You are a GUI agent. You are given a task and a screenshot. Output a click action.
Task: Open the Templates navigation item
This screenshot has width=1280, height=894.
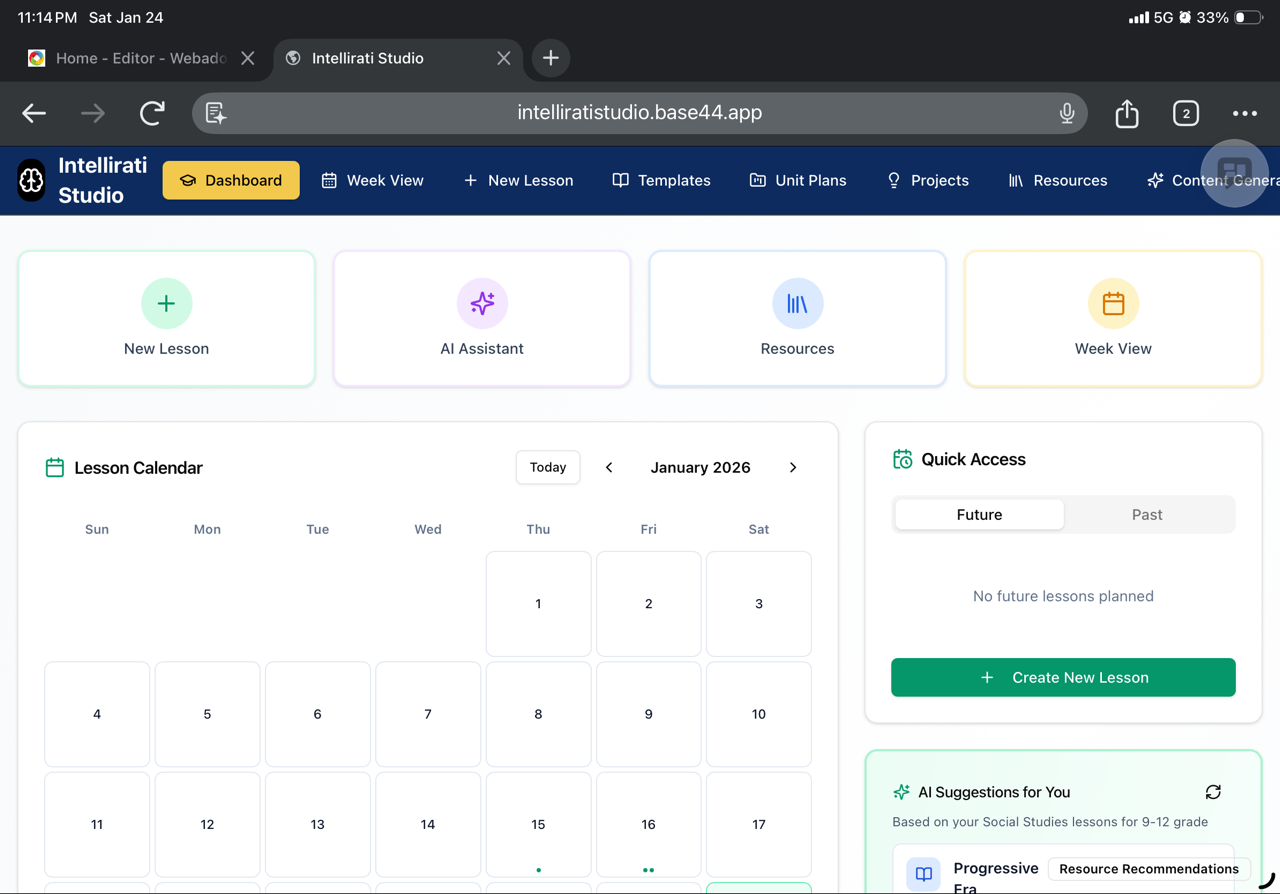point(661,181)
